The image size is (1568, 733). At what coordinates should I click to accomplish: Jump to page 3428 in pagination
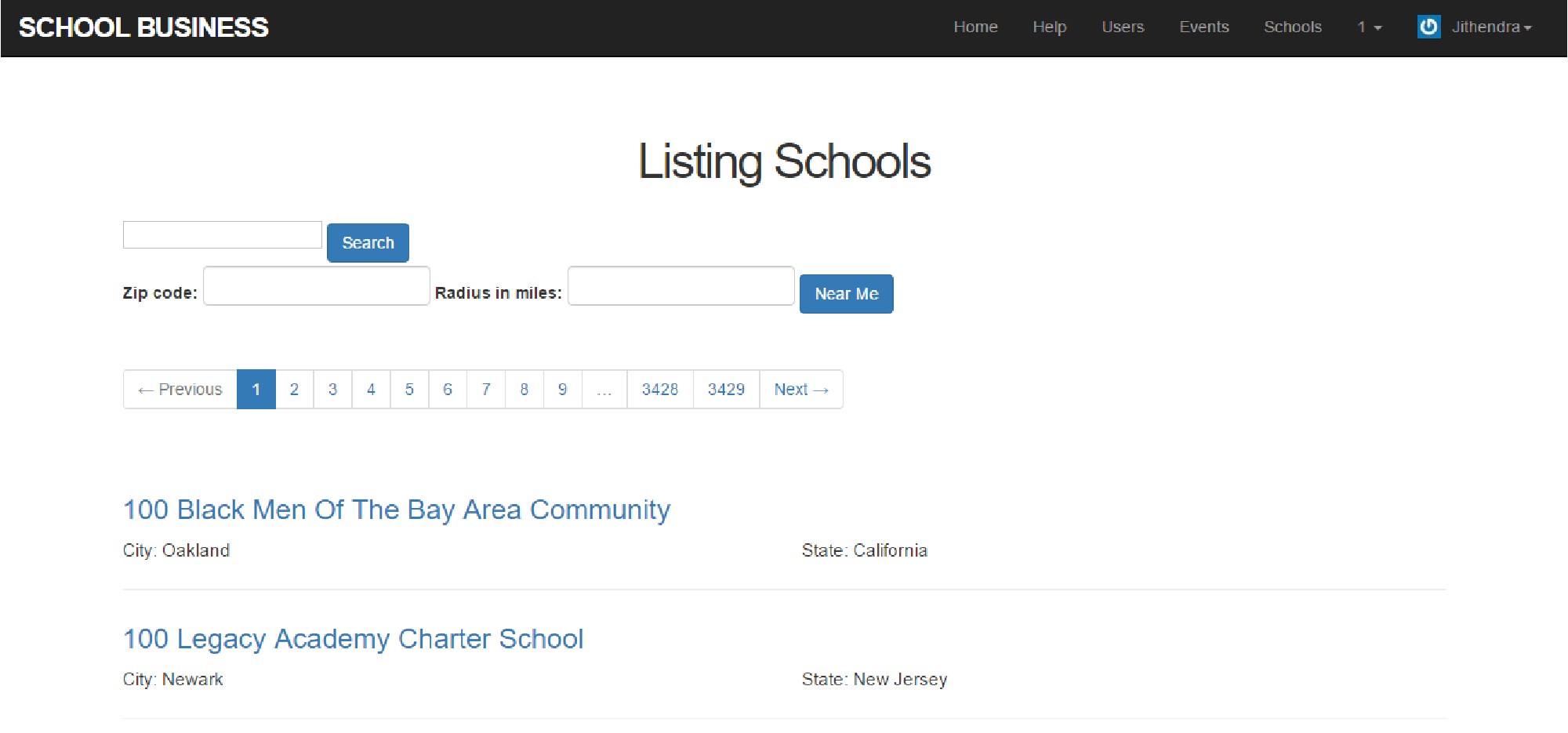tap(659, 390)
